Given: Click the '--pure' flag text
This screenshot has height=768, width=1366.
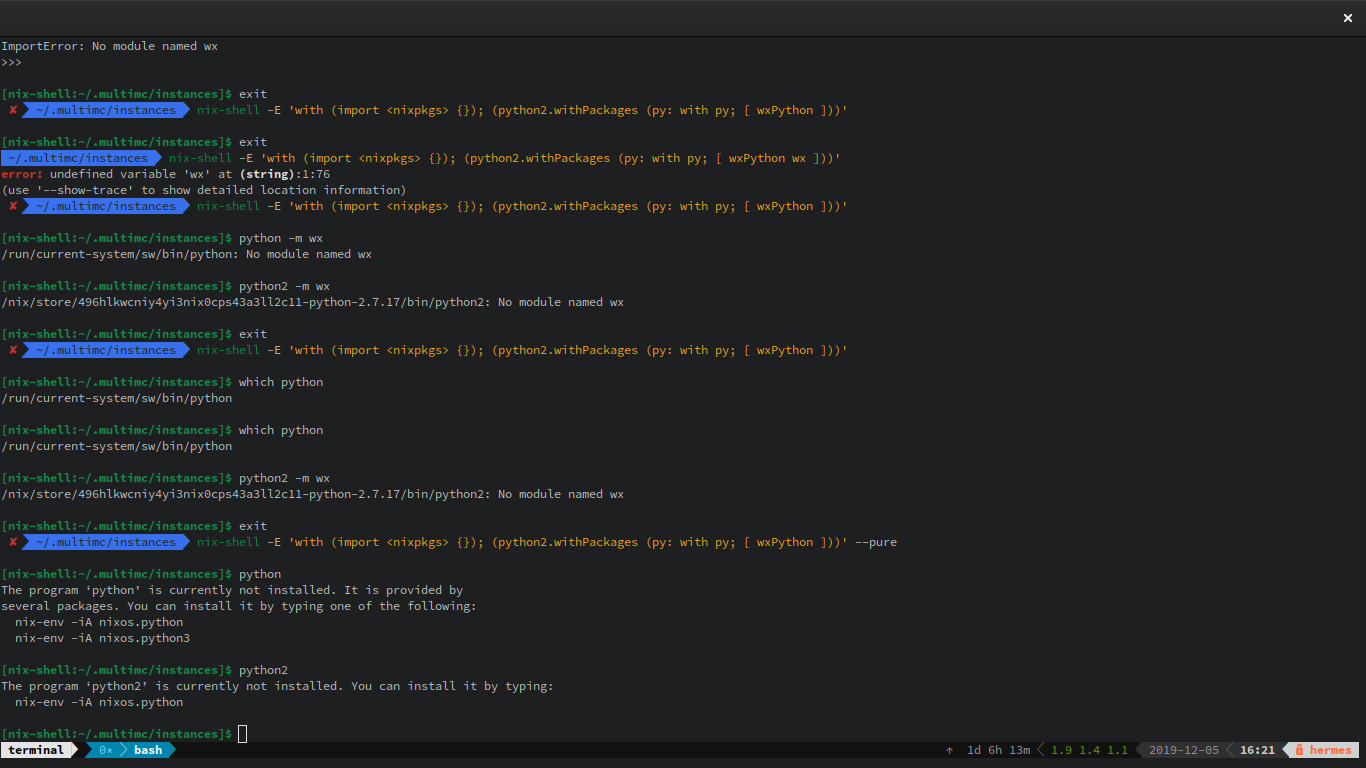Looking at the screenshot, I should point(876,542).
